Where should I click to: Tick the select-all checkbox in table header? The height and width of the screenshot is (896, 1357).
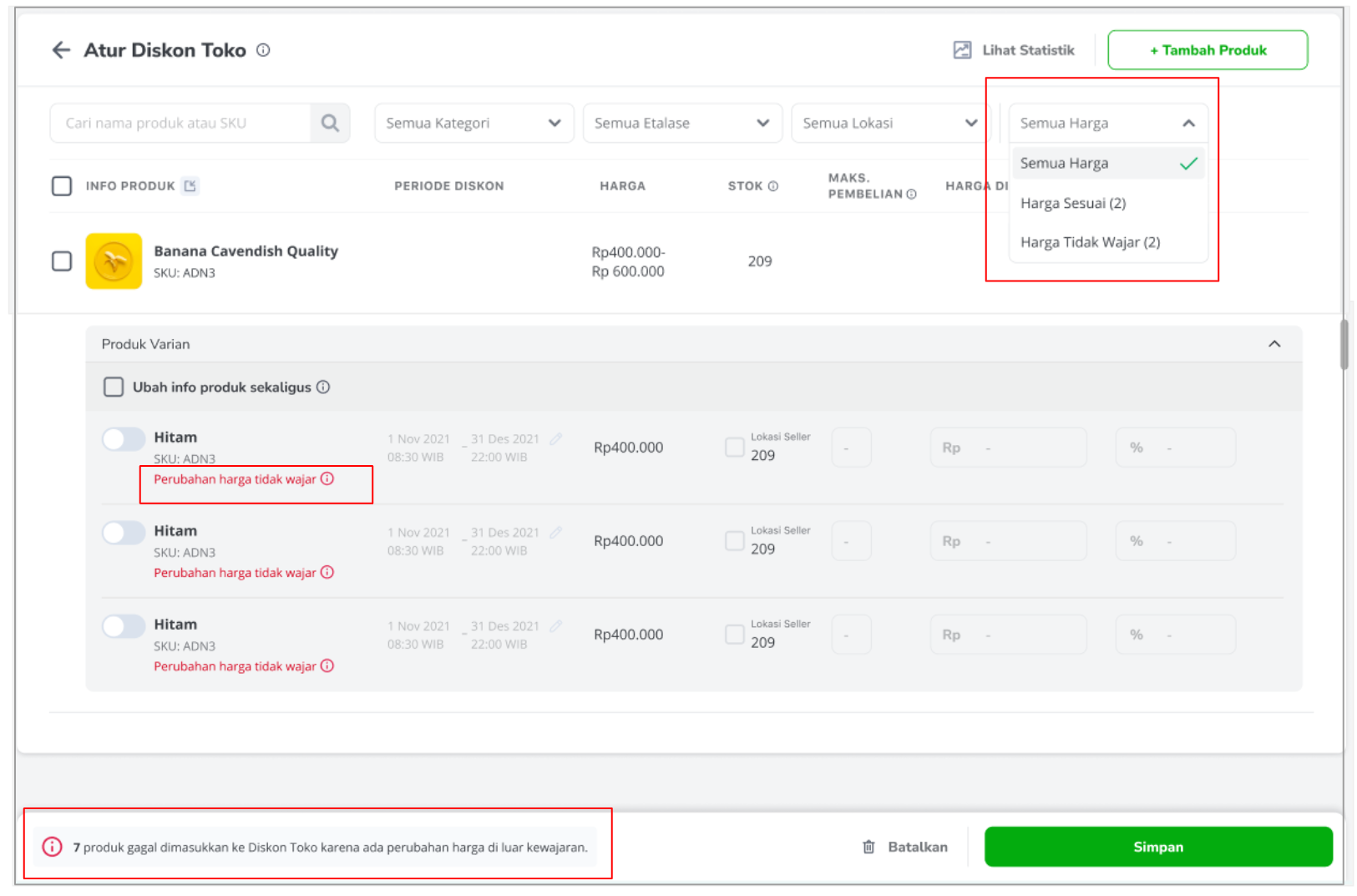(62, 185)
